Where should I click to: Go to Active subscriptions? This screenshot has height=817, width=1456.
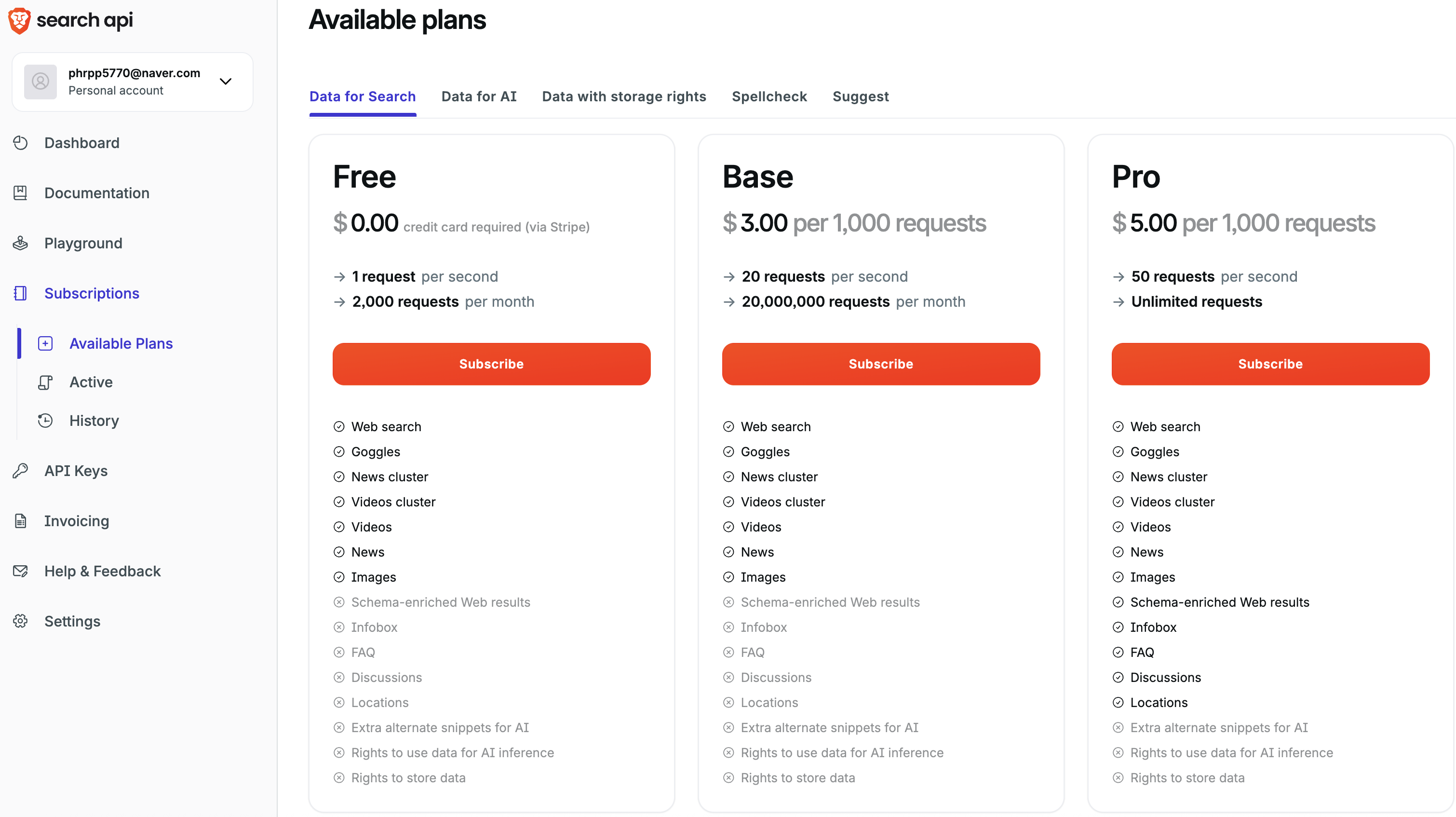coord(91,382)
